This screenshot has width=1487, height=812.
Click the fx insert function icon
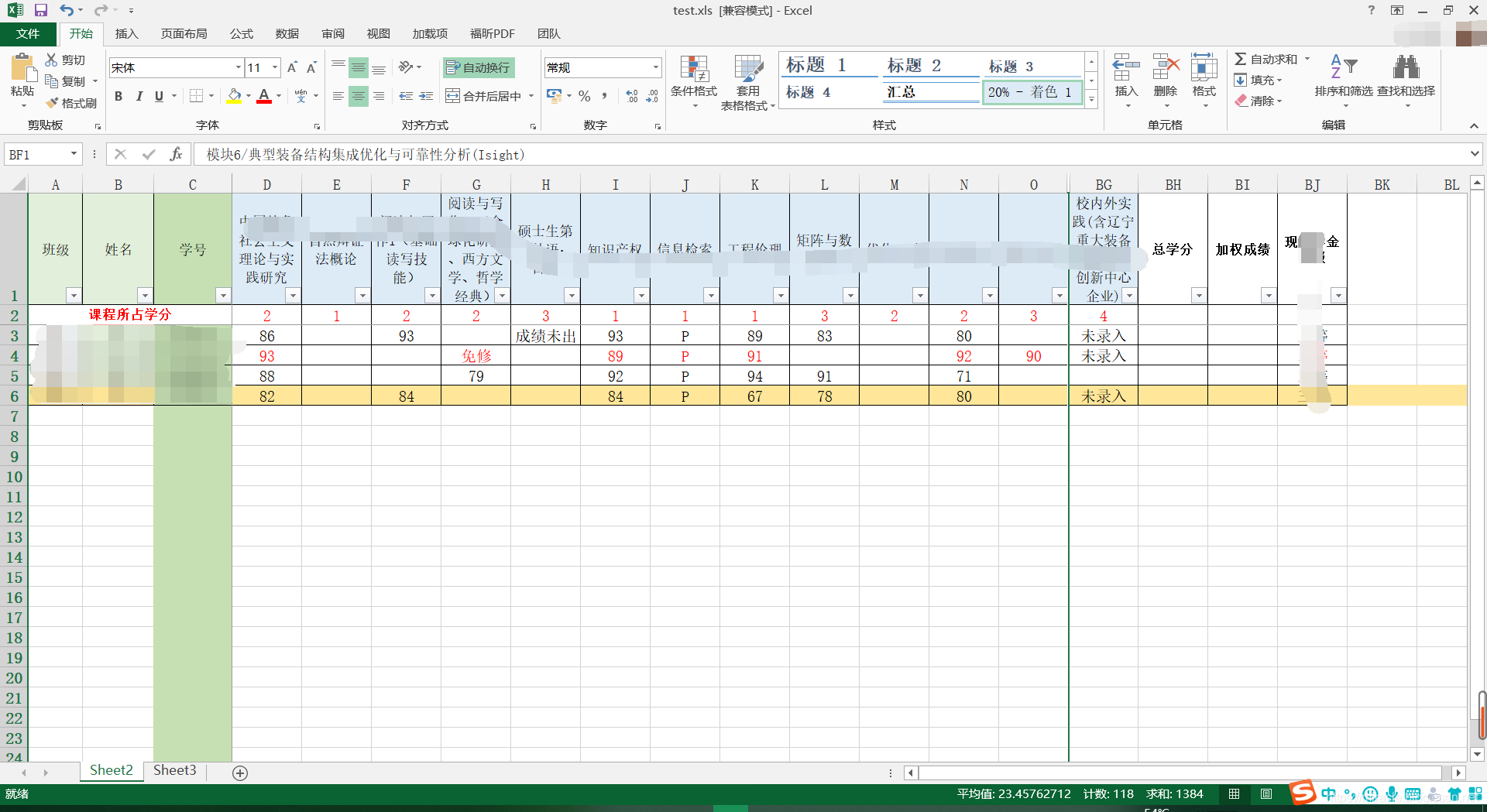[176, 154]
